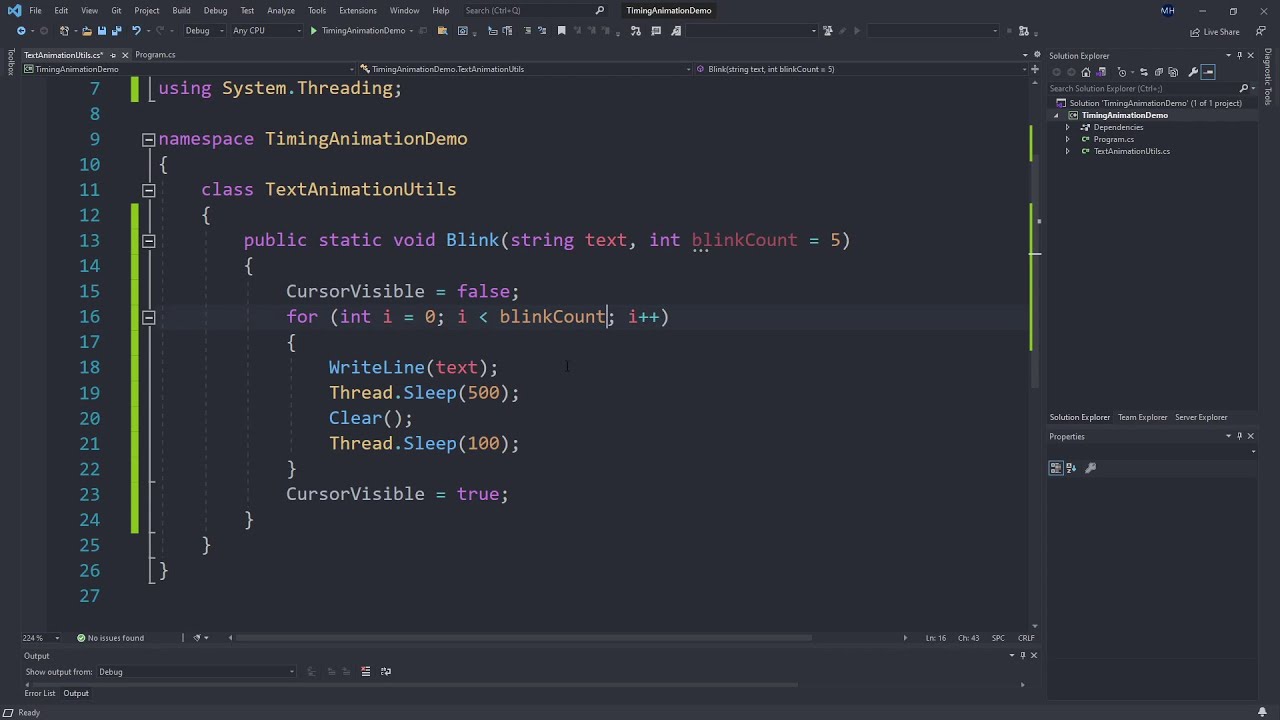Open the Build menu
Screen dimensions: 1280x720
coord(181,10)
